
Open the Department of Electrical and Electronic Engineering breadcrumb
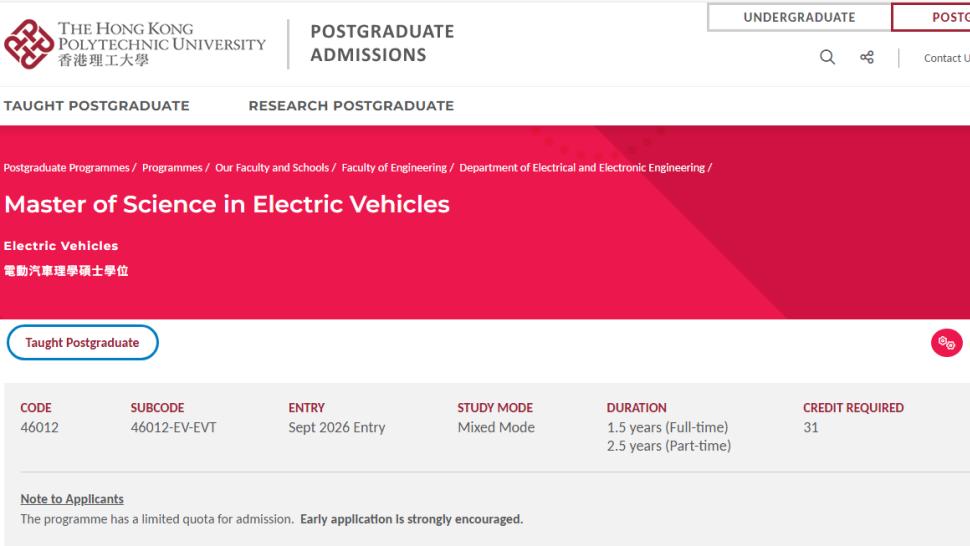582,168
